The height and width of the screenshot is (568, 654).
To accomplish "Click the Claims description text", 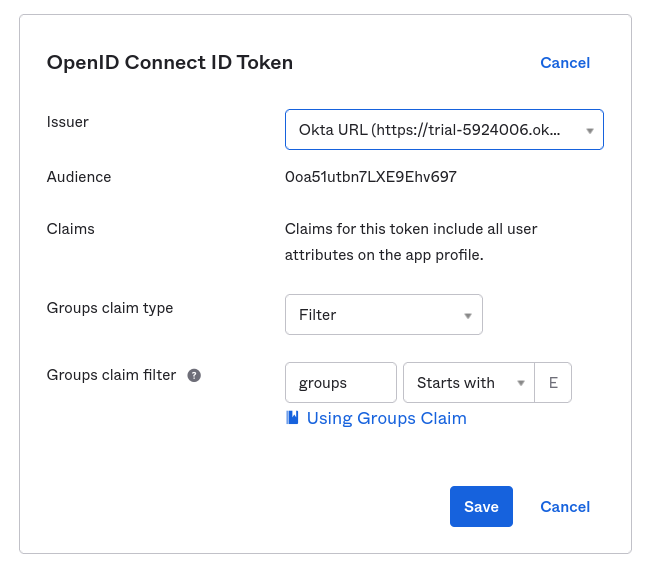I will tap(411, 242).
